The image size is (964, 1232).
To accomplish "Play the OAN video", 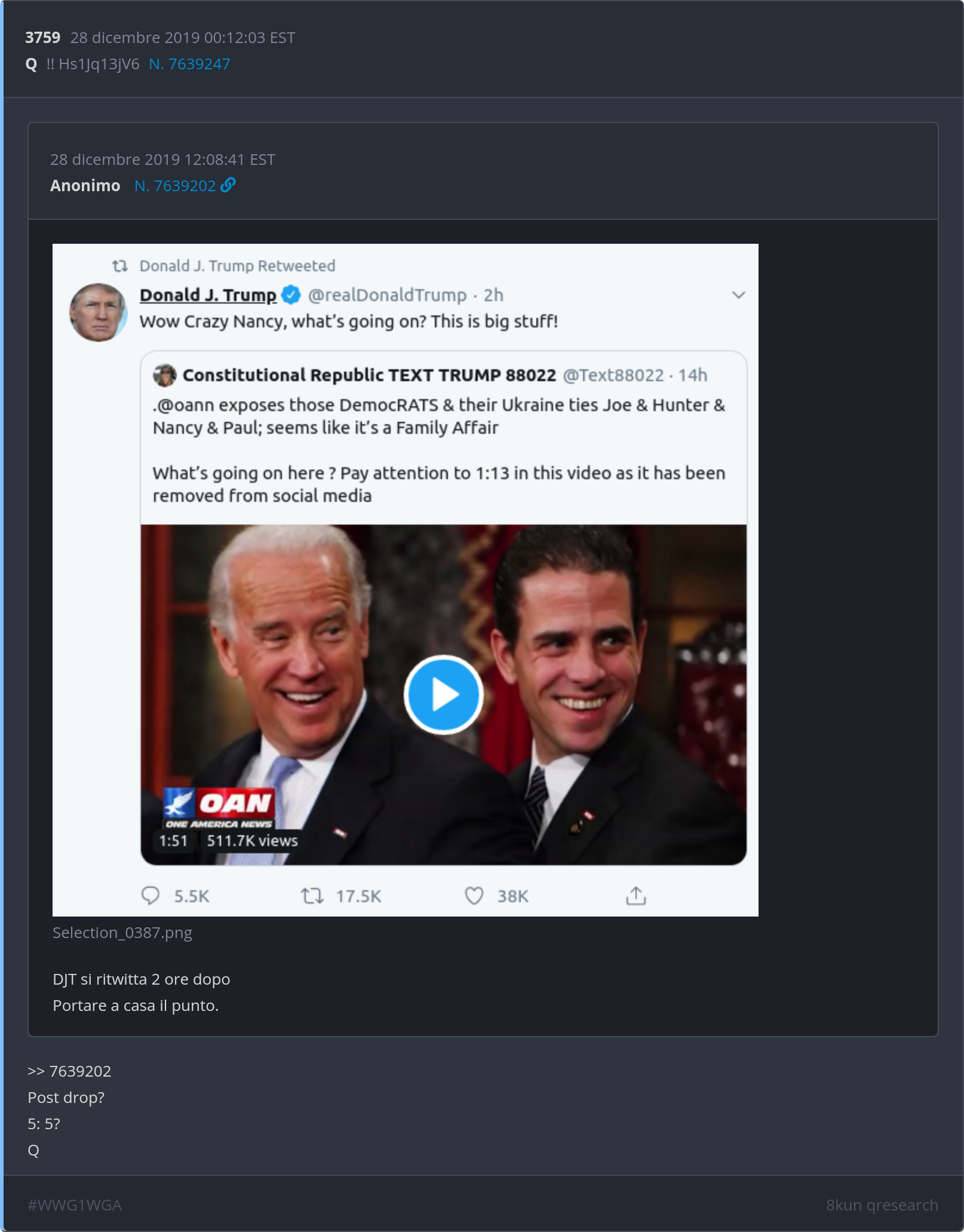I will click(443, 695).
